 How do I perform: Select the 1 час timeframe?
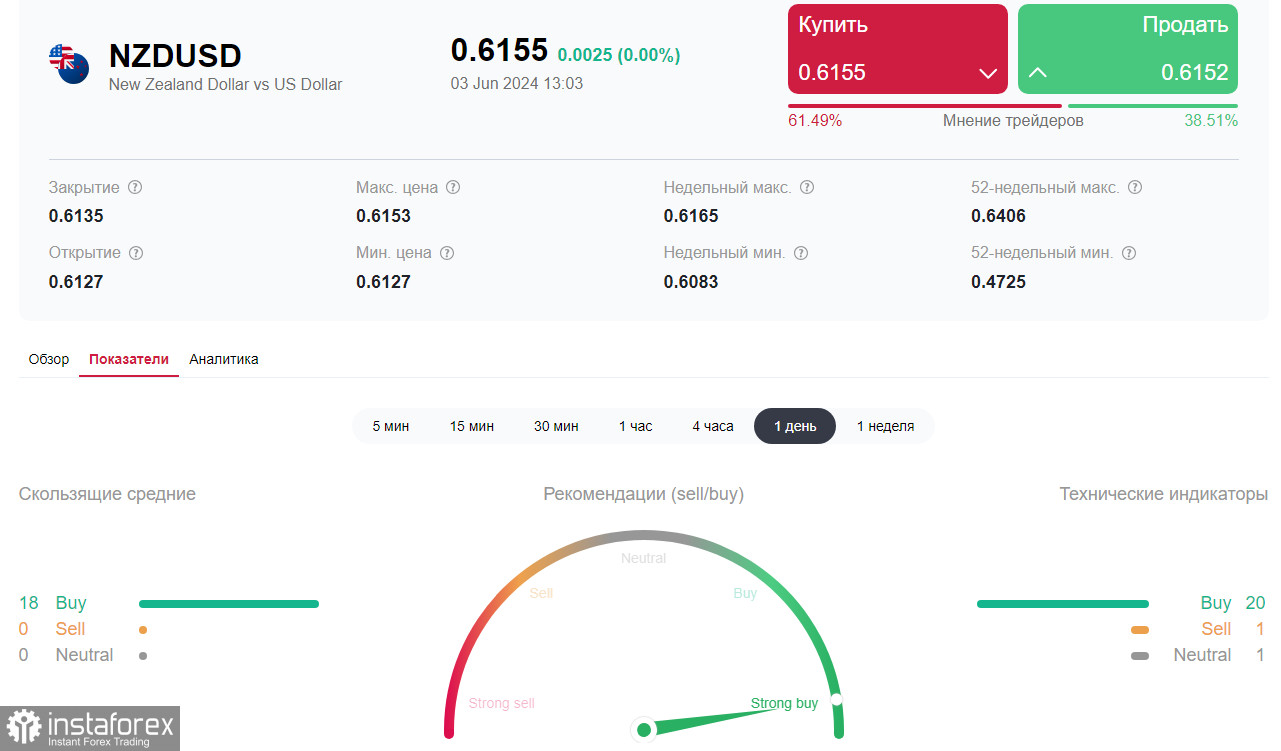[x=635, y=426]
